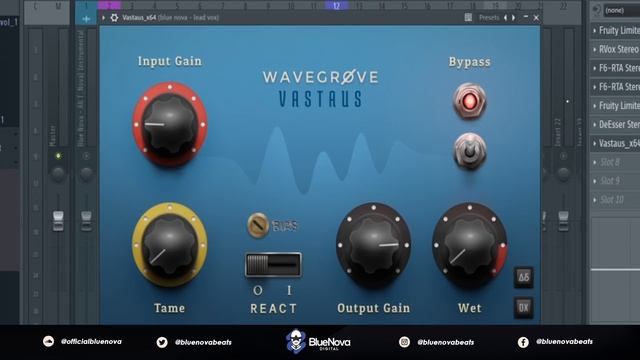Click the Instagram camera icon
This screenshot has height=360, width=640.
point(404,342)
